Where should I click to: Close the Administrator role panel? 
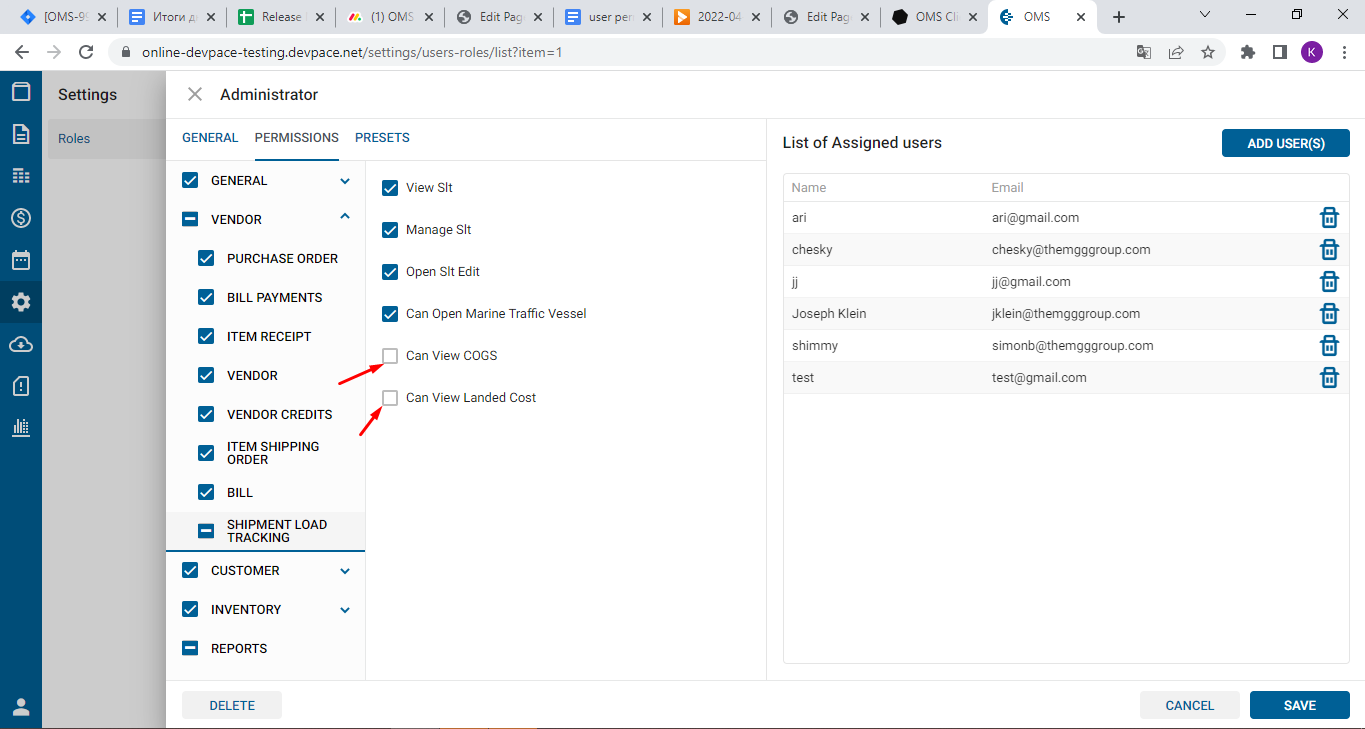(x=195, y=94)
